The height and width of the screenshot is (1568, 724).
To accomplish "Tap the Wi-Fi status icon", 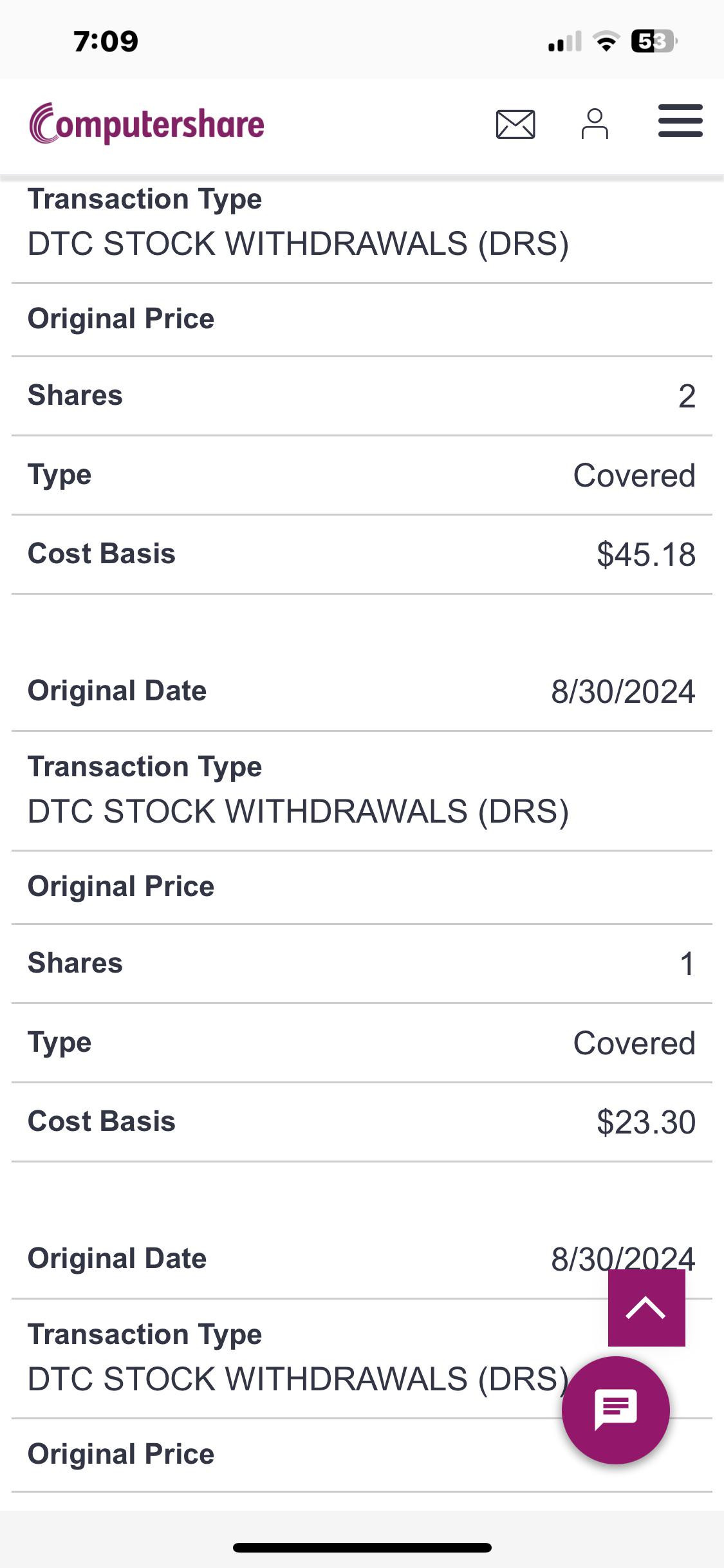I will tap(605, 41).
